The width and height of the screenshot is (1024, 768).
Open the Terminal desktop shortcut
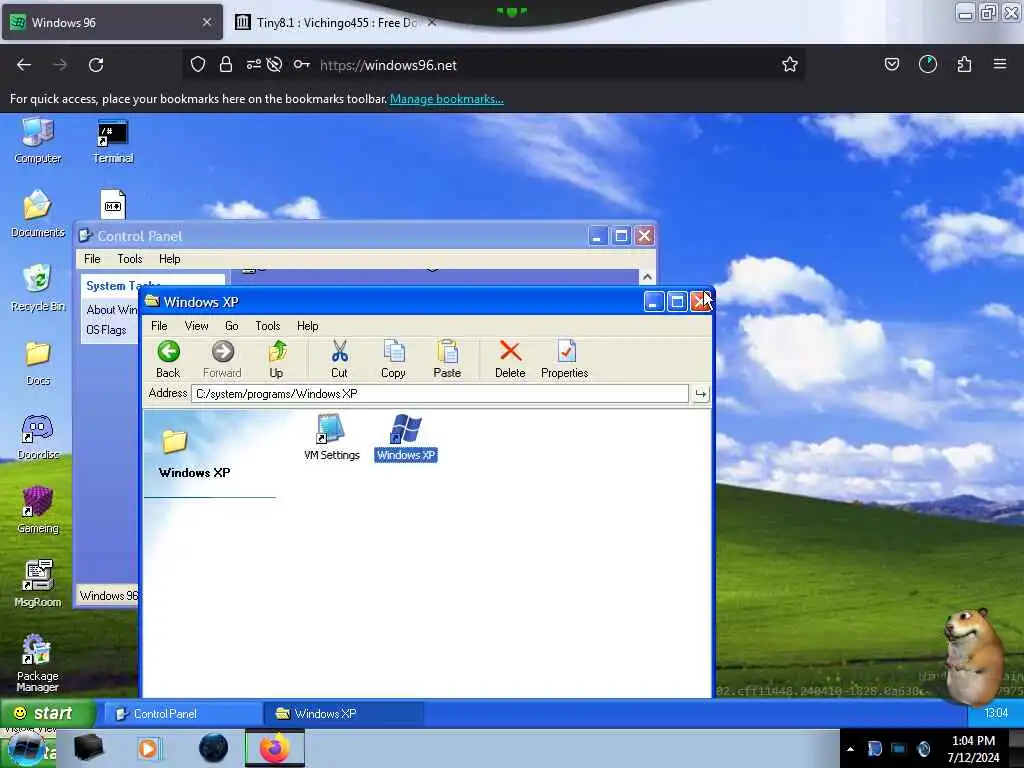(113, 140)
